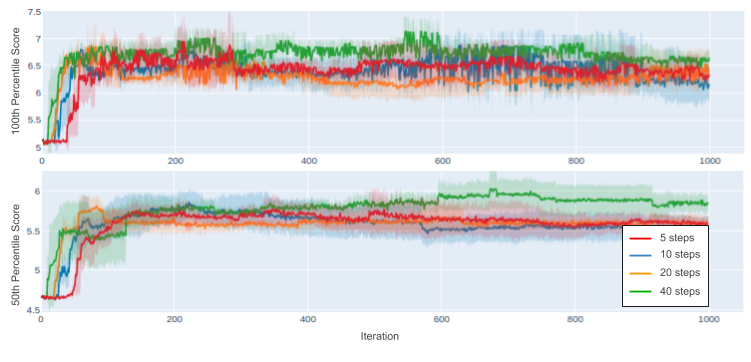This screenshot has height=362, width=751.
Task: Toggle the '20 steps' legend entry
Action: click(x=665, y=273)
